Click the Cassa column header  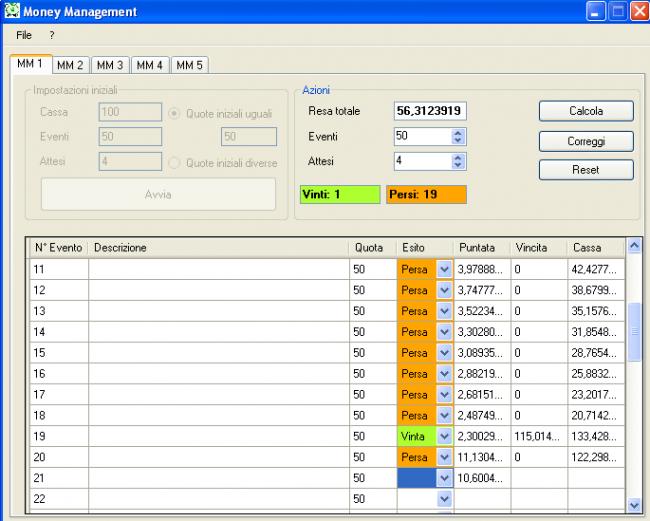(596, 248)
